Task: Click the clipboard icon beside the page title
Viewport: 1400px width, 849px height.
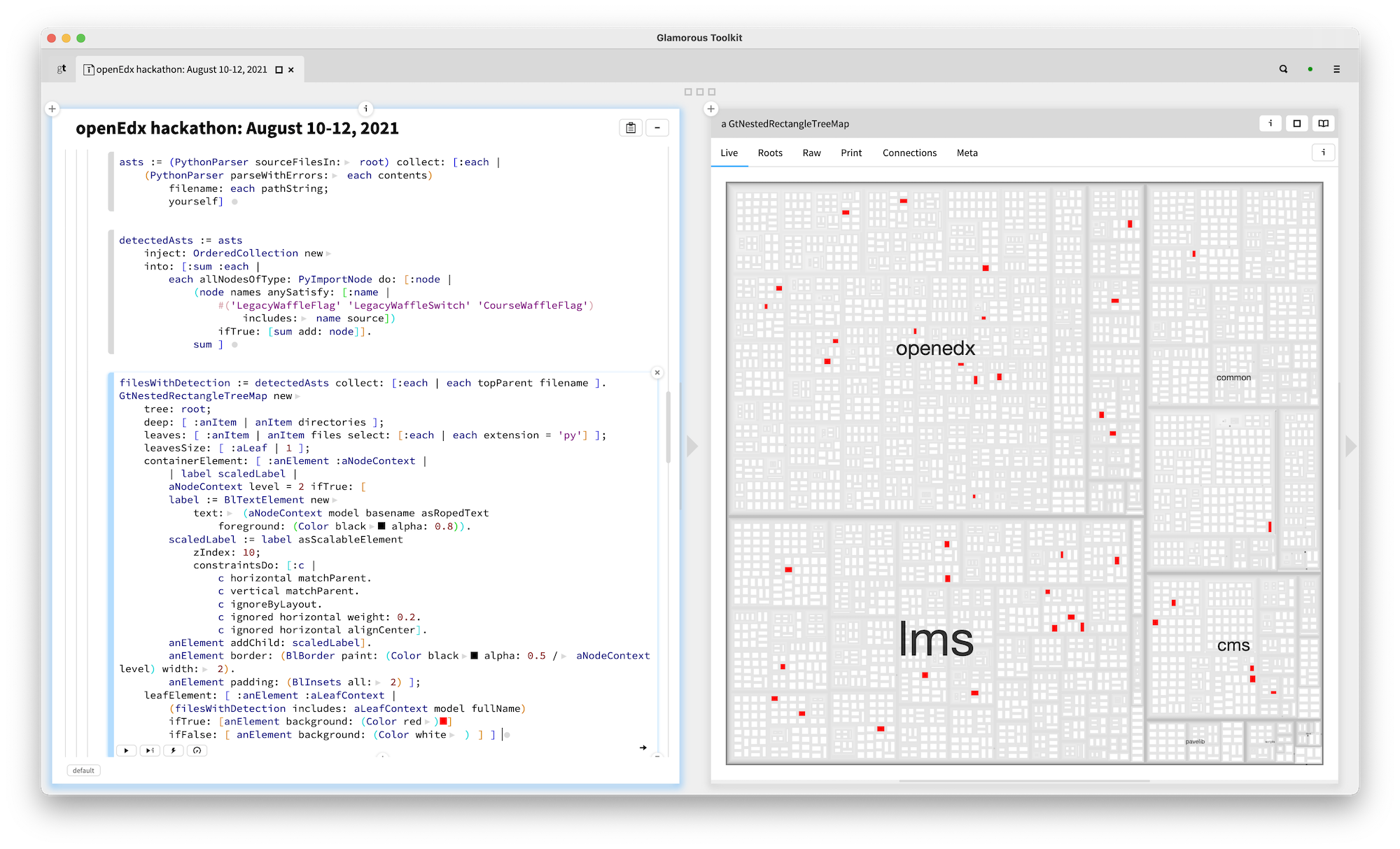Action: coord(631,127)
